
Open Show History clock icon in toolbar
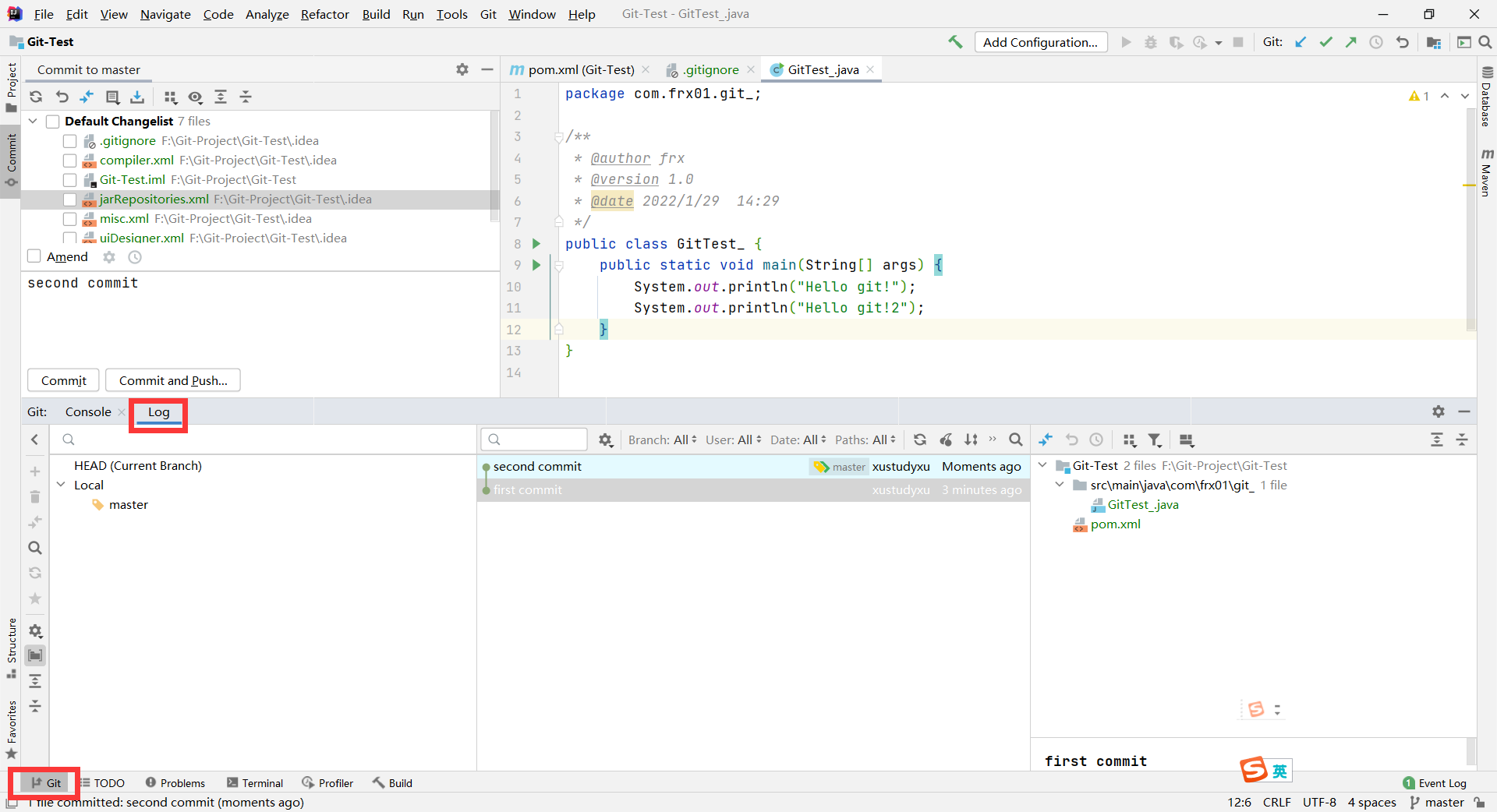(x=1376, y=42)
